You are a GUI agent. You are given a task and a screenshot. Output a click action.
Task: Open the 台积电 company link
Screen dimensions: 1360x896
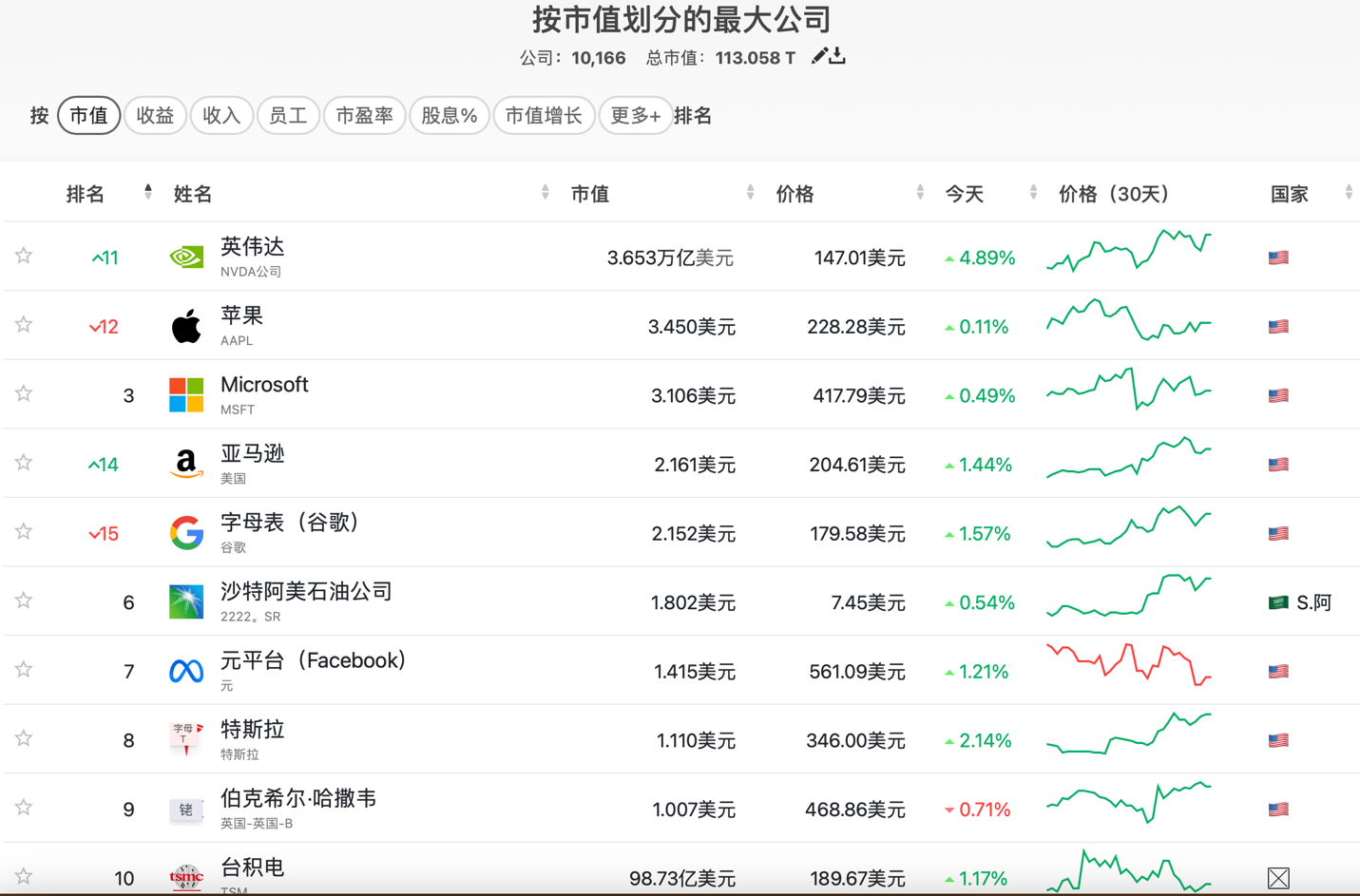tap(253, 867)
